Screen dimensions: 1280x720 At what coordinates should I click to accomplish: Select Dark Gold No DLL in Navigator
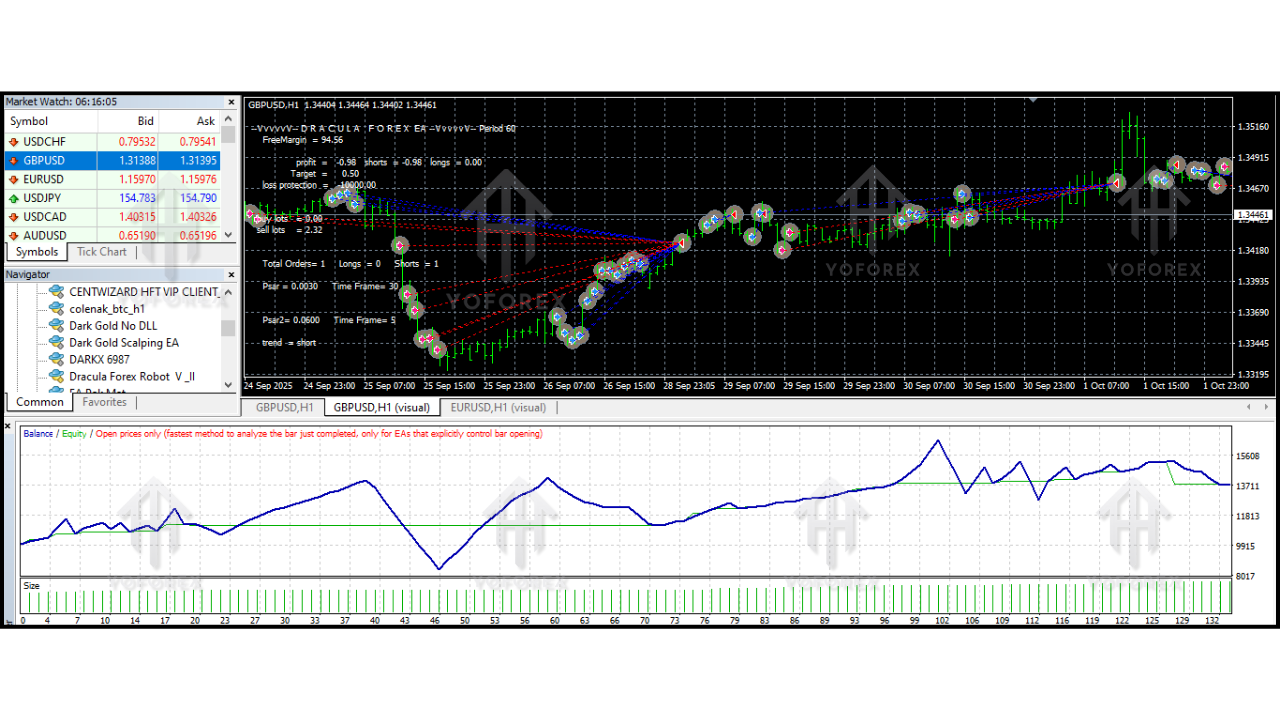point(113,326)
